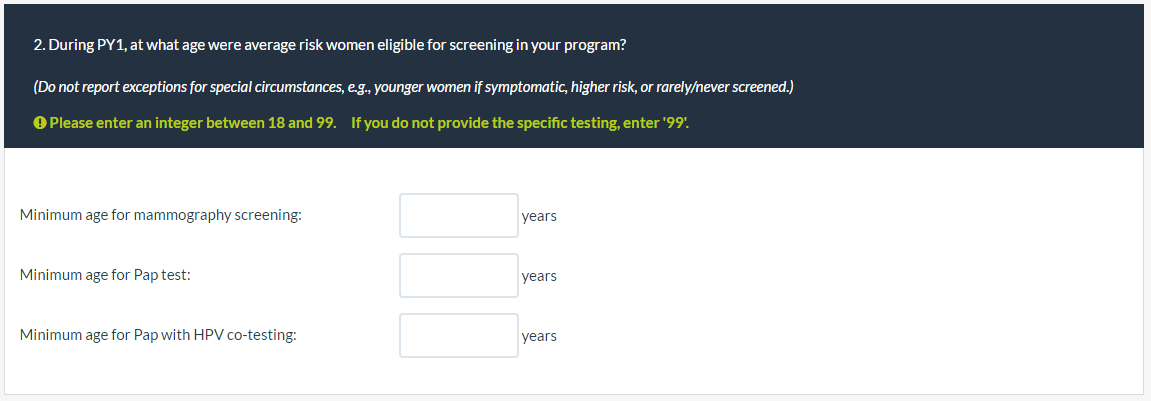This screenshot has width=1151, height=401.
Task: Click the 'Minimum age for Pap test:' label
Action: 105,275
